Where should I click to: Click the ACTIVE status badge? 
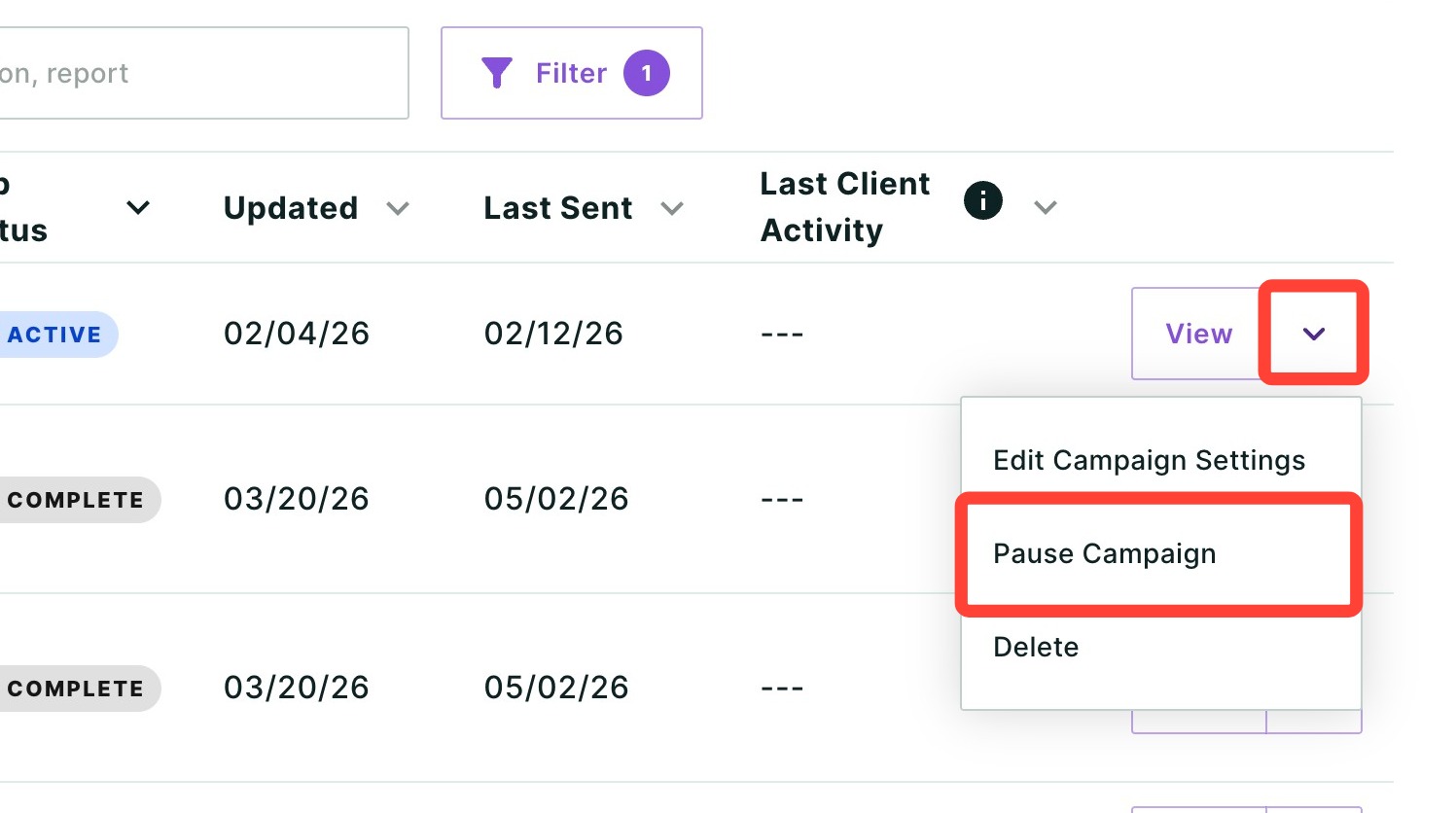(57, 335)
